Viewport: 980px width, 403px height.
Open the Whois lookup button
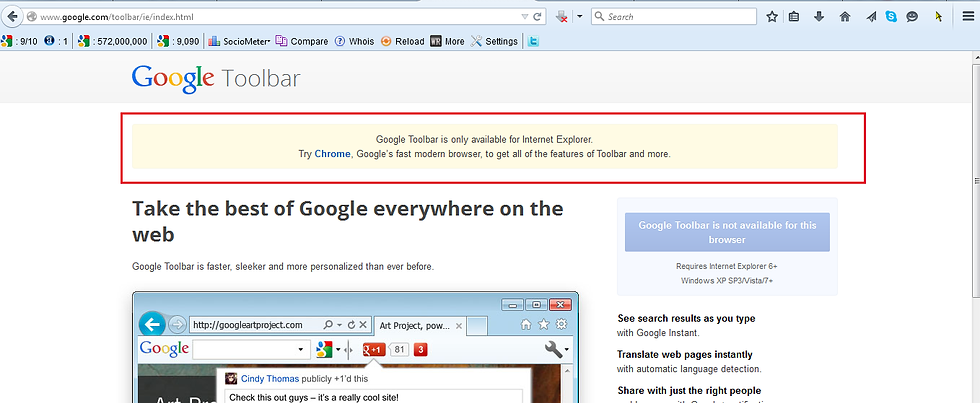tap(354, 41)
